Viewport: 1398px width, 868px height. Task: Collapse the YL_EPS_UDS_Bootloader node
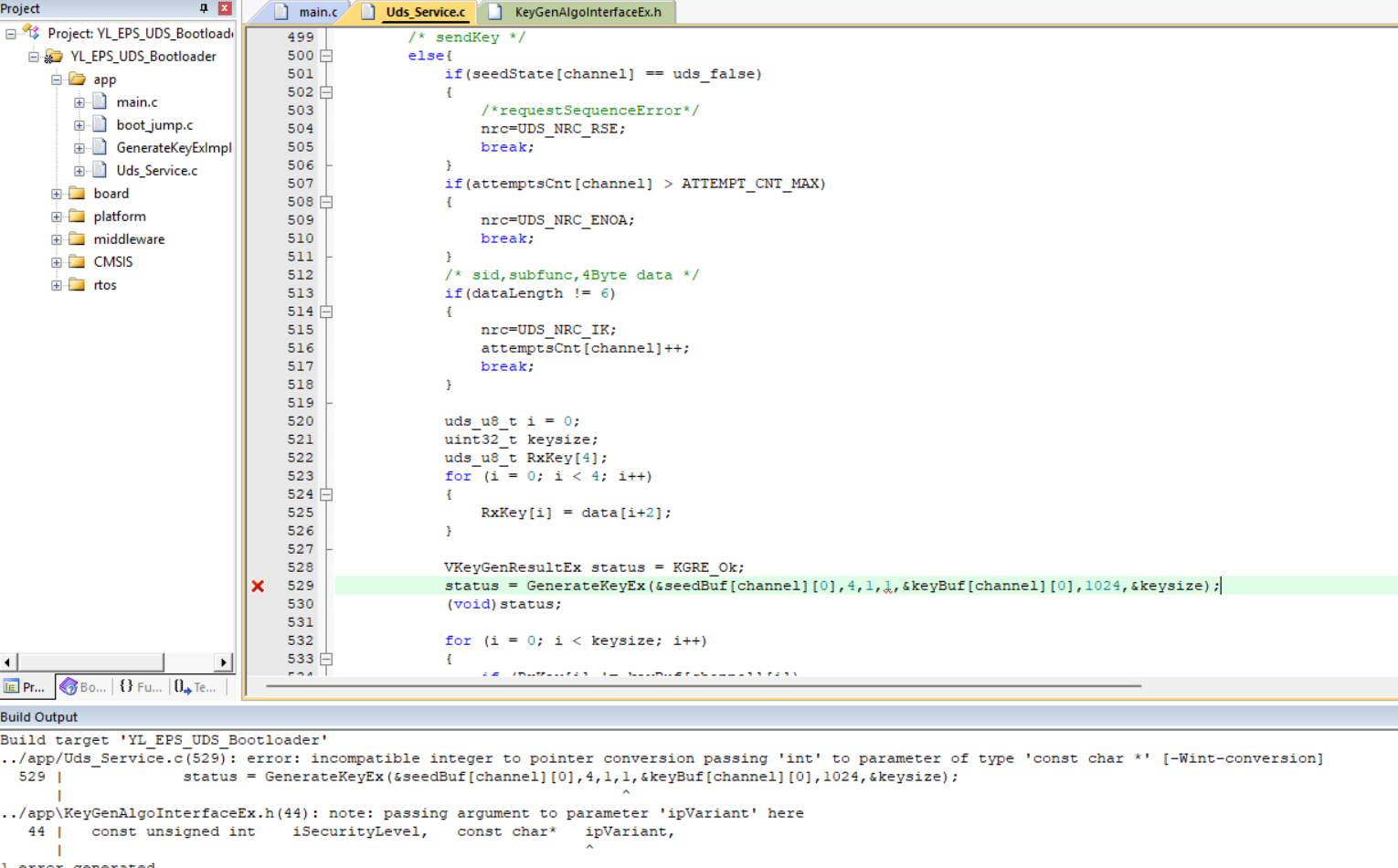(33, 56)
